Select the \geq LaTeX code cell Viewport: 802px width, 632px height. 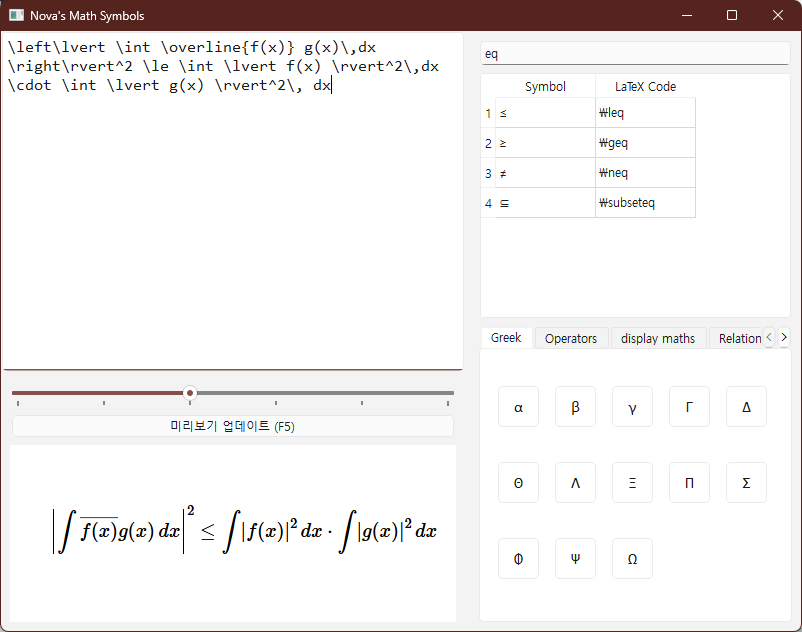645,143
